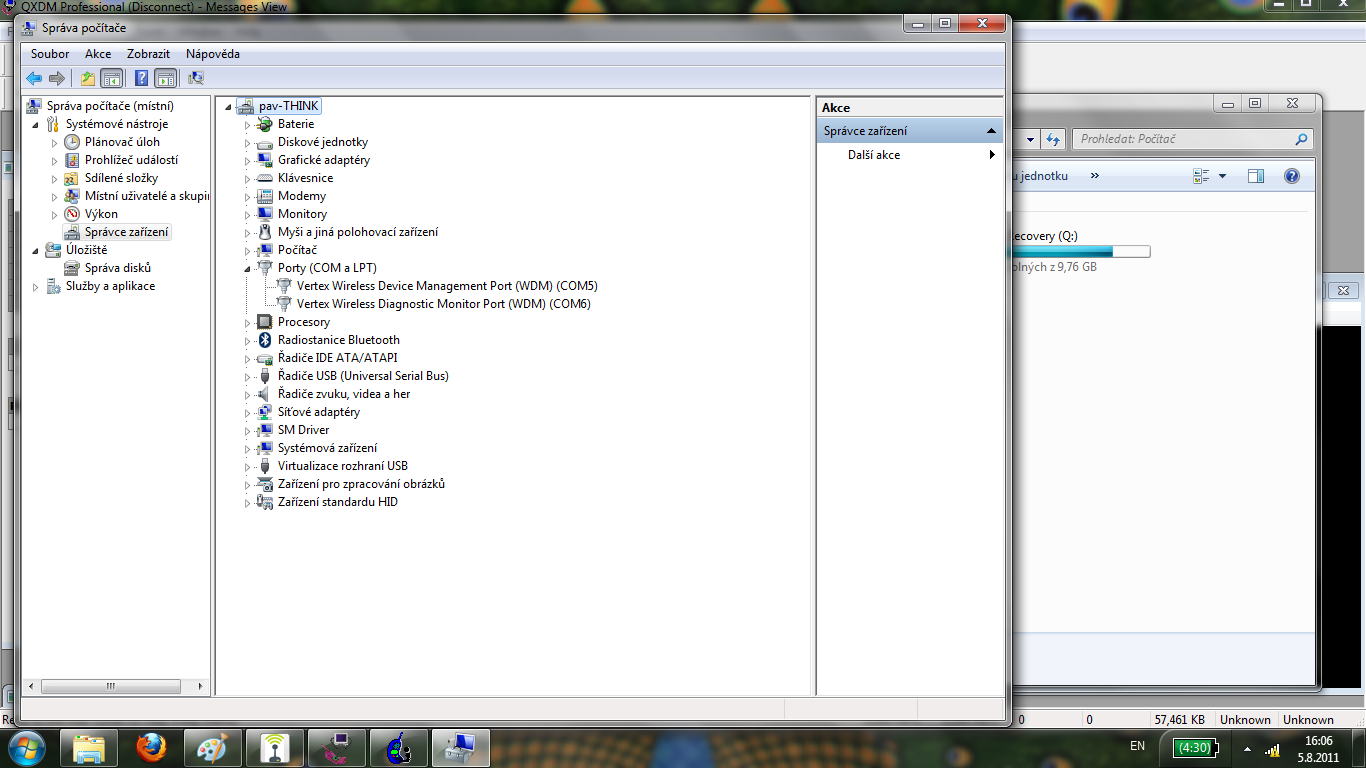Viewport: 1366px width, 768px height.
Task: Open view options dropdown in Explorer window
Action: coord(1222,176)
